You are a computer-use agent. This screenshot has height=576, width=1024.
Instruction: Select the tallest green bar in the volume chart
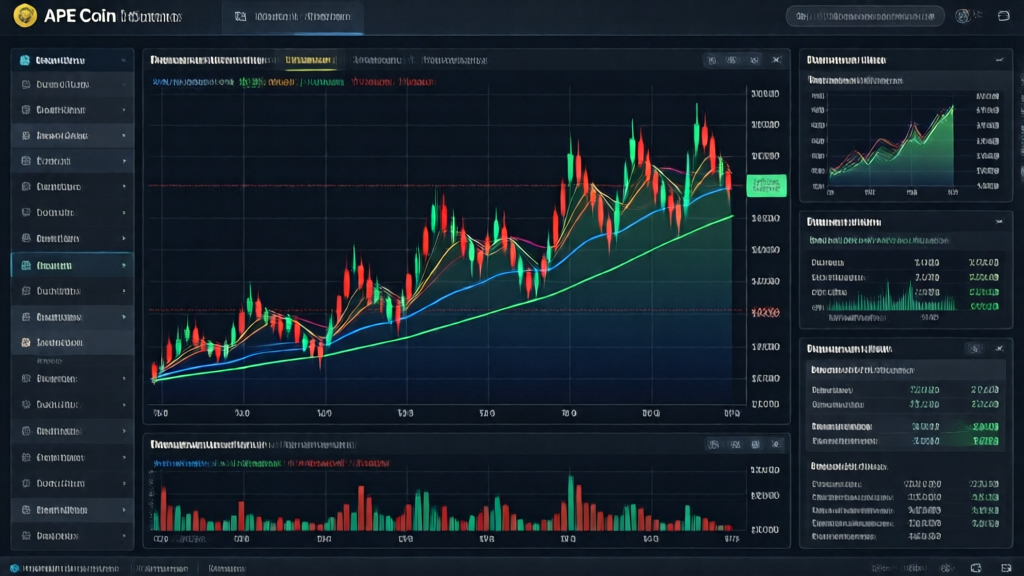coord(571,503)
